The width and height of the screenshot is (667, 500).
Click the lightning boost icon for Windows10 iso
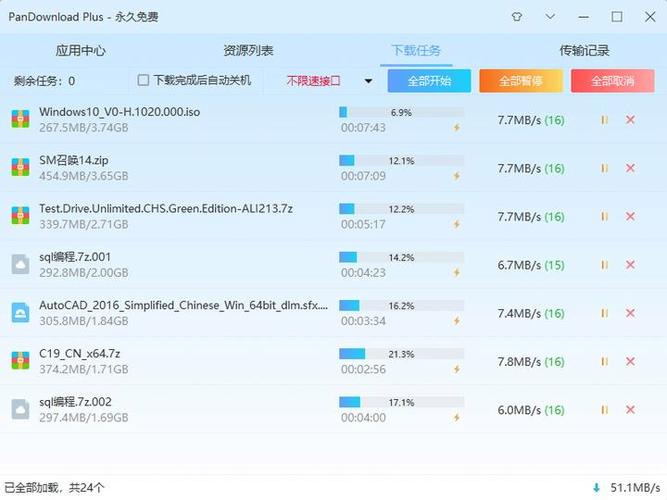tap(456, 128)
